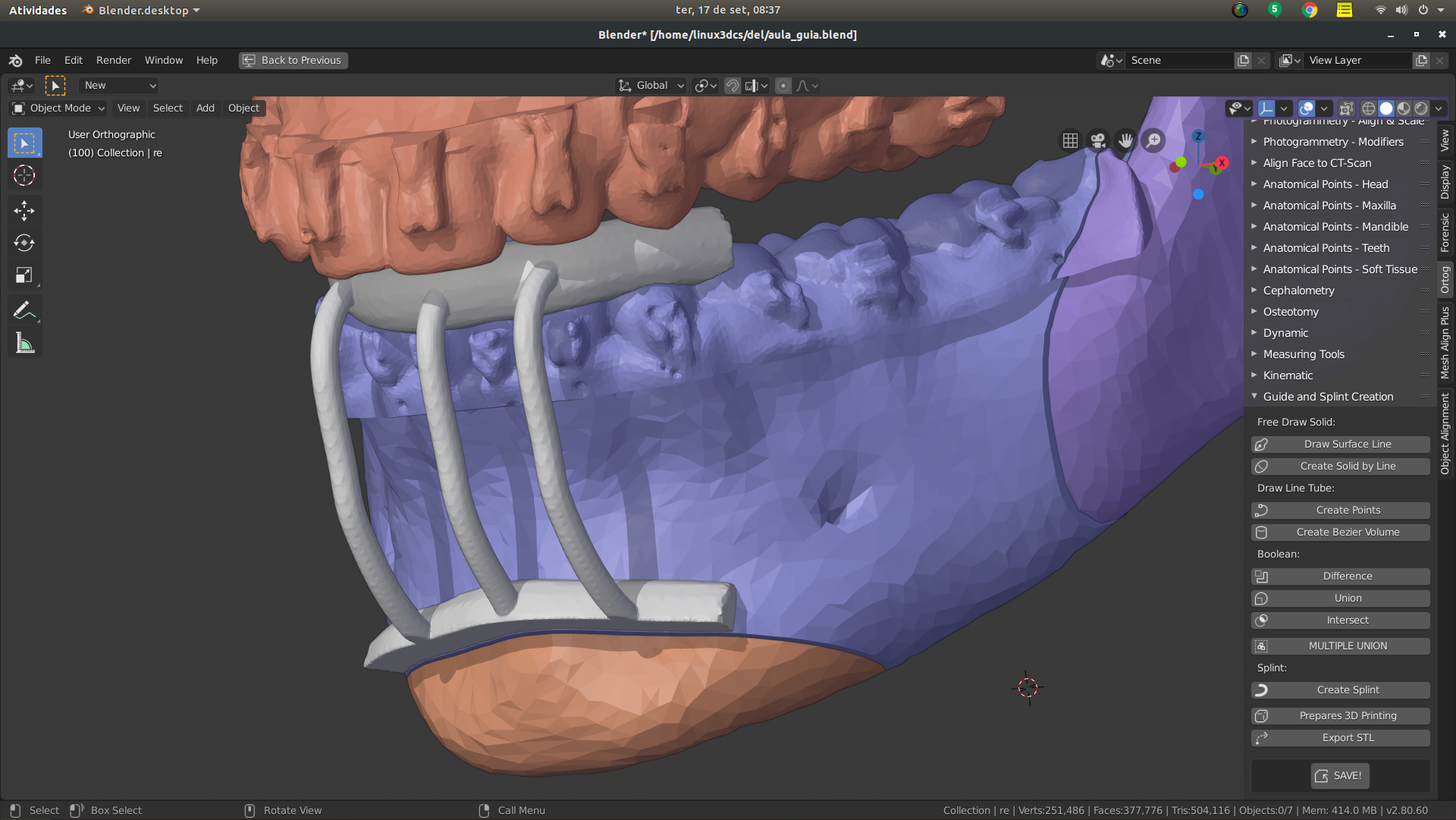Click the Blender logo menu icon
Image resolution: width=1456 pixels, height=820 pixels.
point(15,60)
